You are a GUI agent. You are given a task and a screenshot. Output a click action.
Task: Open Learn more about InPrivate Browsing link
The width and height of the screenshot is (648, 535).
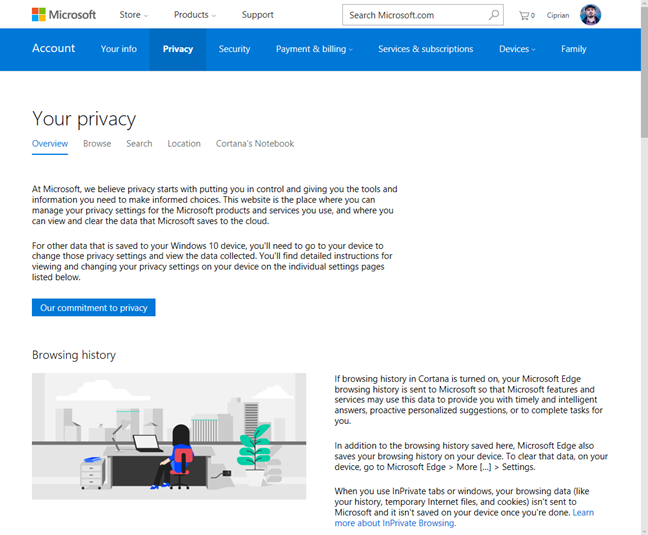click(x=464, y=518)
